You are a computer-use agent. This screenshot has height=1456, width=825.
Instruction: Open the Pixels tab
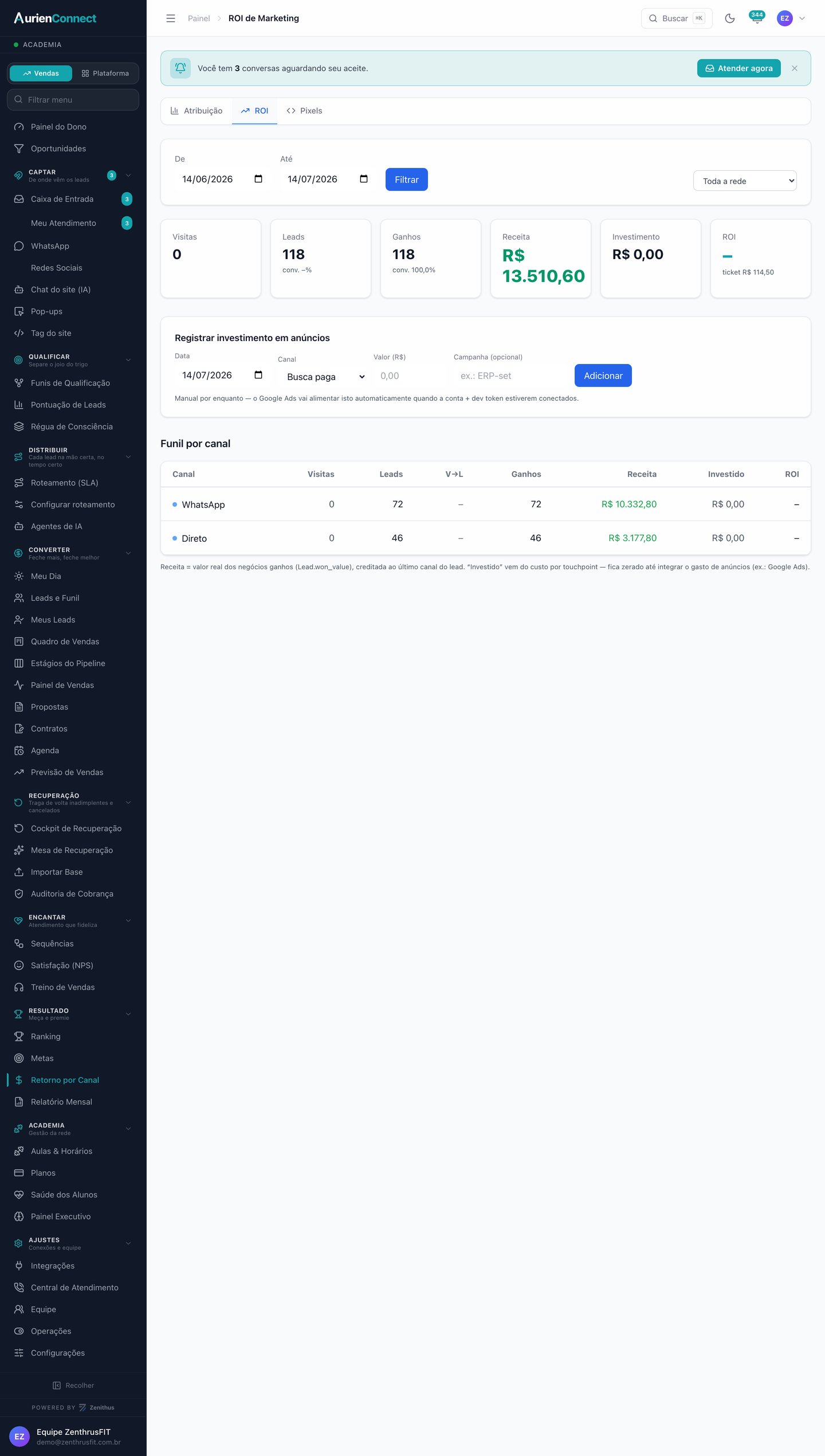(x=304, y=111)
